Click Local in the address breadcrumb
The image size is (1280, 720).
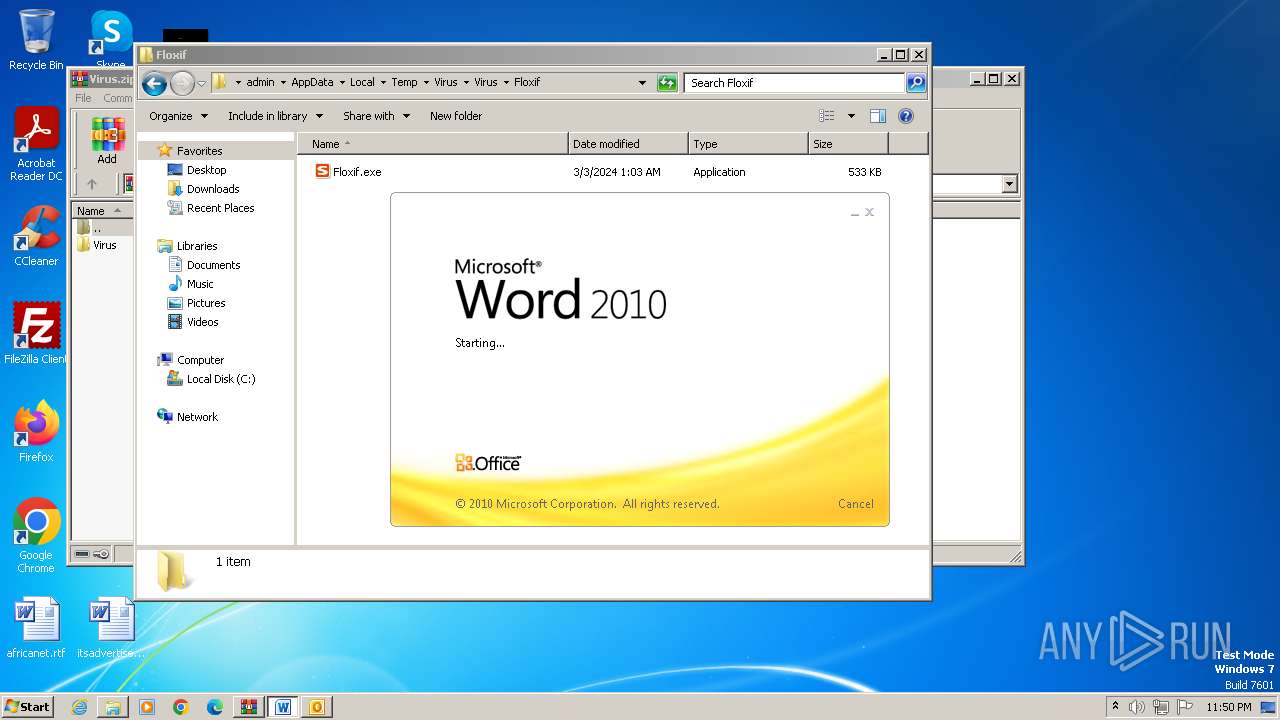click(362, 82)
